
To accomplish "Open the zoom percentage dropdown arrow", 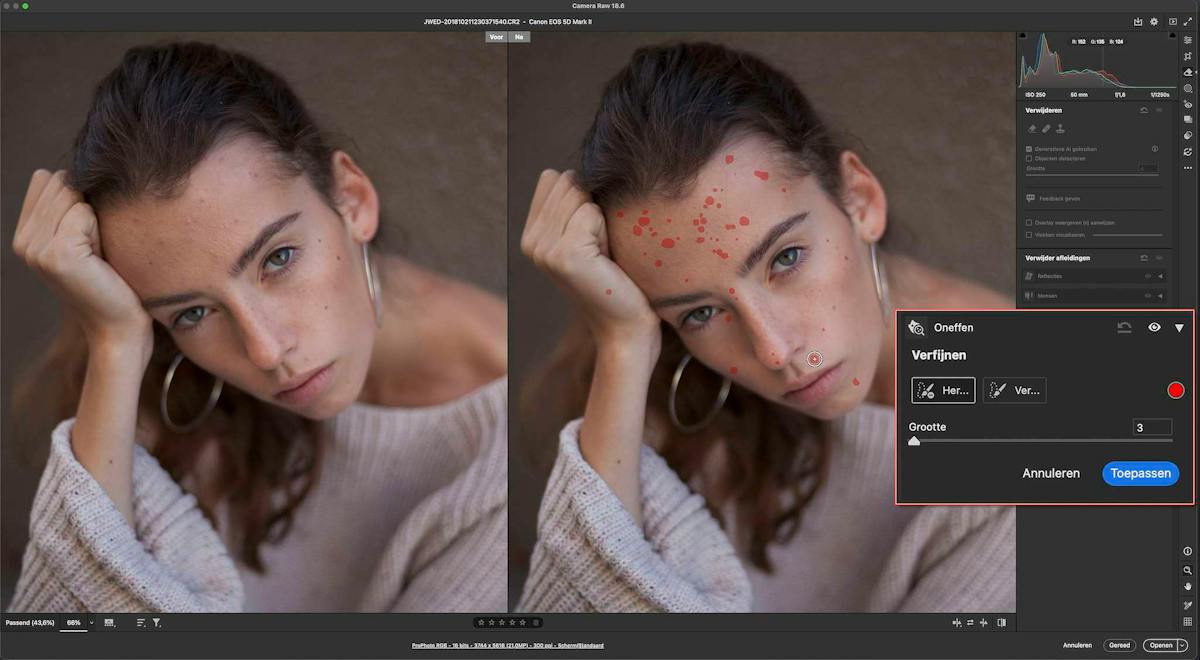I will (91, 623).
